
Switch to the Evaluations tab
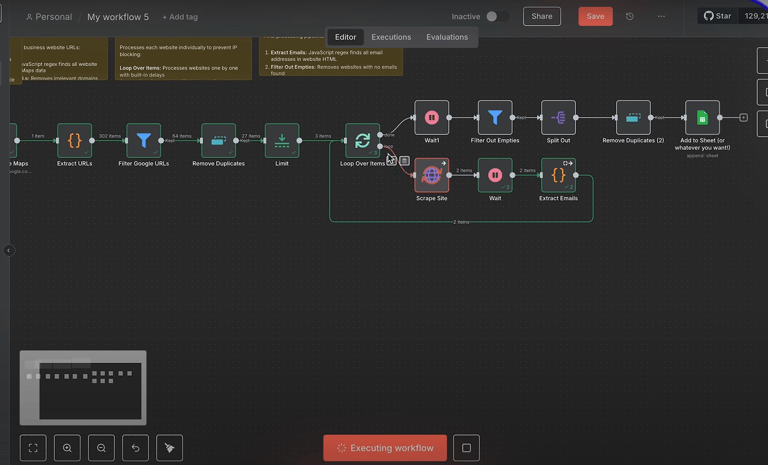coord(447,37)
